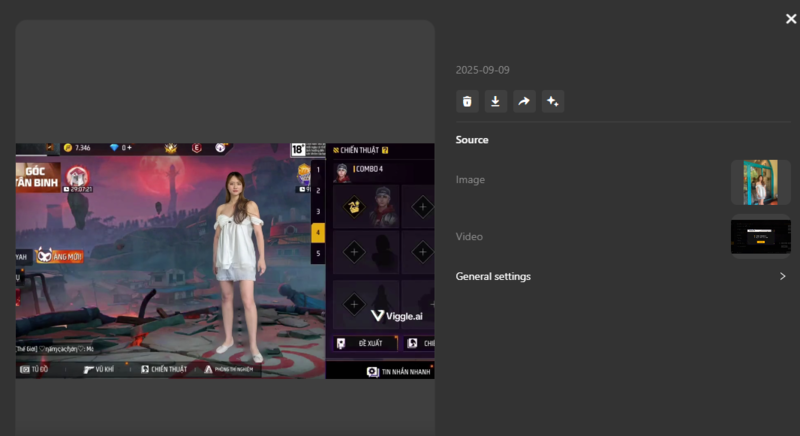Viewport: 800px width, 436px height.
Task: Click the General settings label
Action: pos(493,276)
